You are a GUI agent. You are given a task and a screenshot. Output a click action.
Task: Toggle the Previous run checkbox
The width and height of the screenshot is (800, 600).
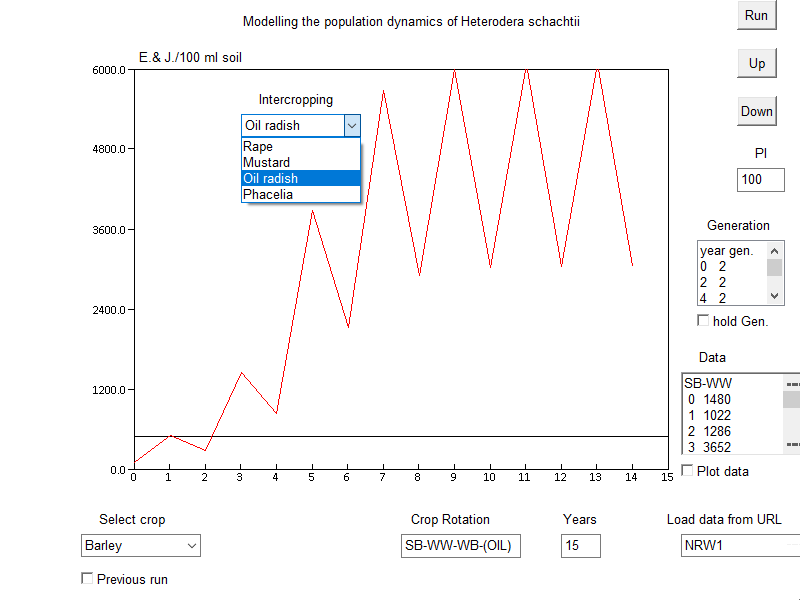87,578
